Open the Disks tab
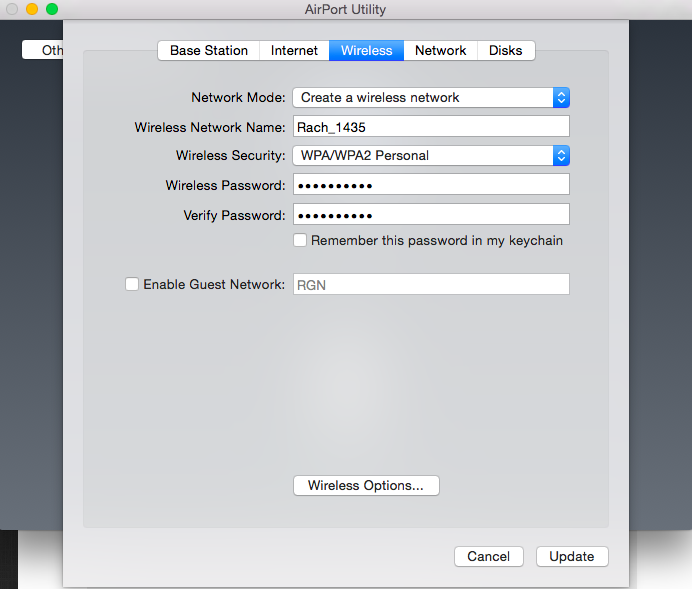Screen dimensions: 692x589 pos(506,50)
